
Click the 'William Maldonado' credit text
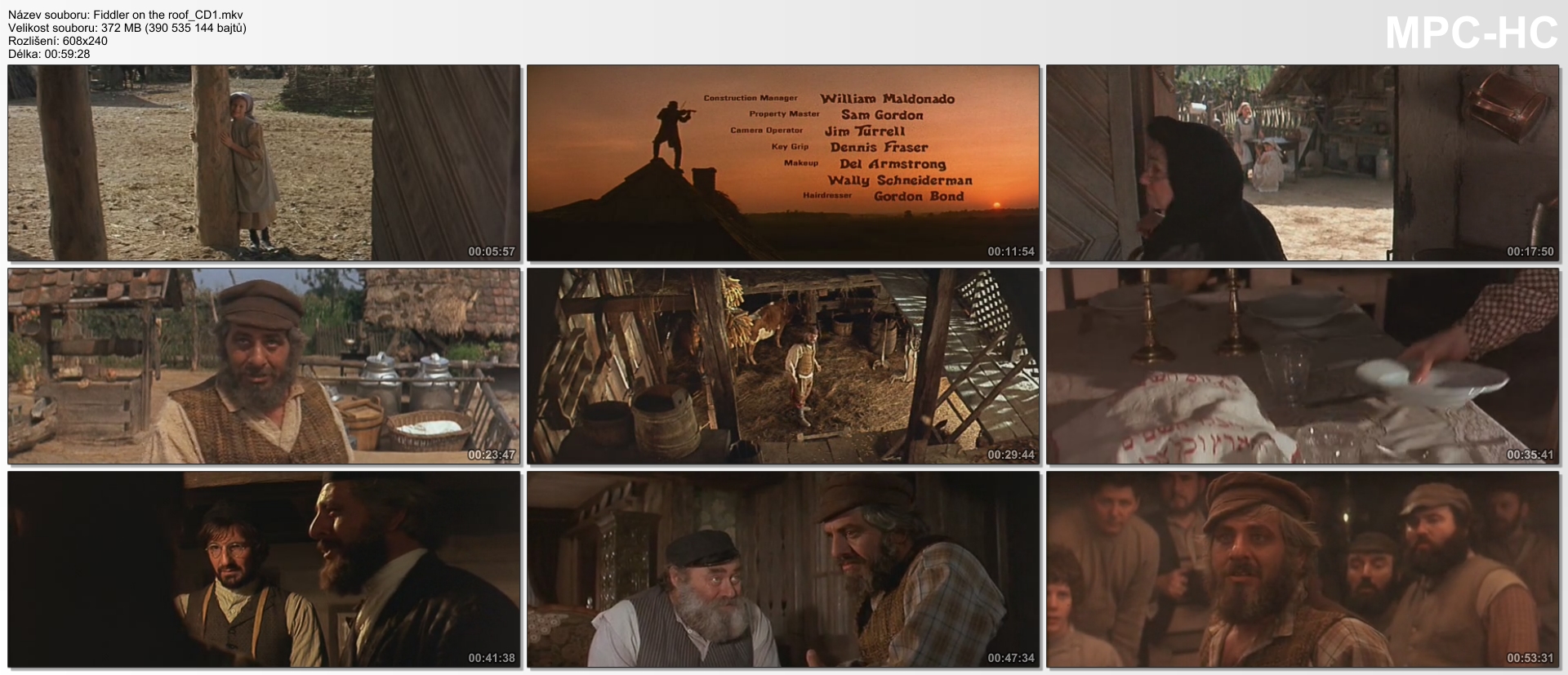tap(887, 99)
